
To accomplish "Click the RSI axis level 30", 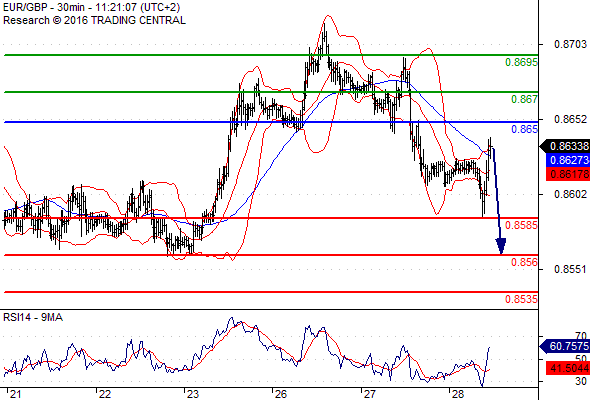I will pos(581,381).
